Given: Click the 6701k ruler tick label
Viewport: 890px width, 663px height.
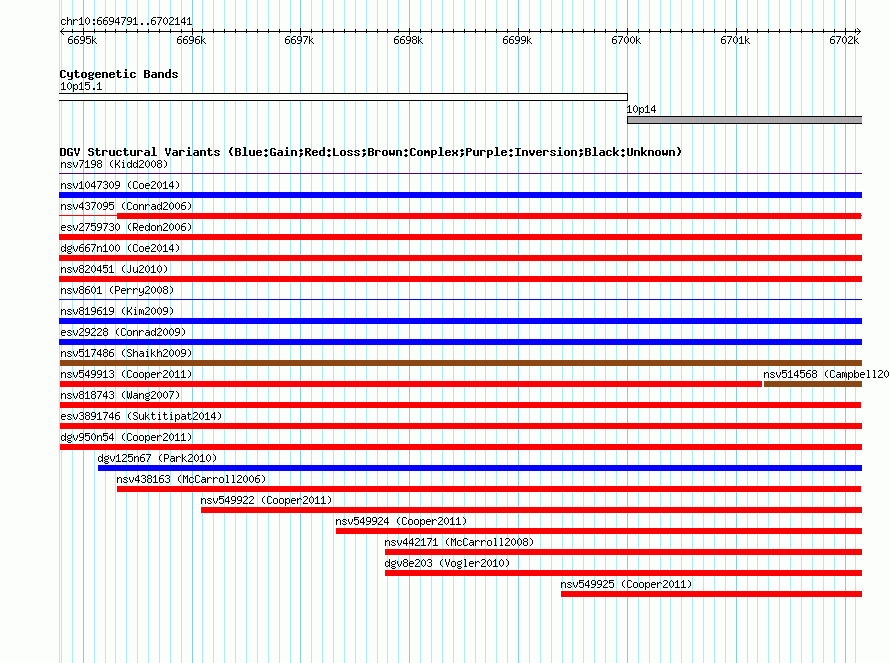Looking at the screenshot, I should click(735, 40).
